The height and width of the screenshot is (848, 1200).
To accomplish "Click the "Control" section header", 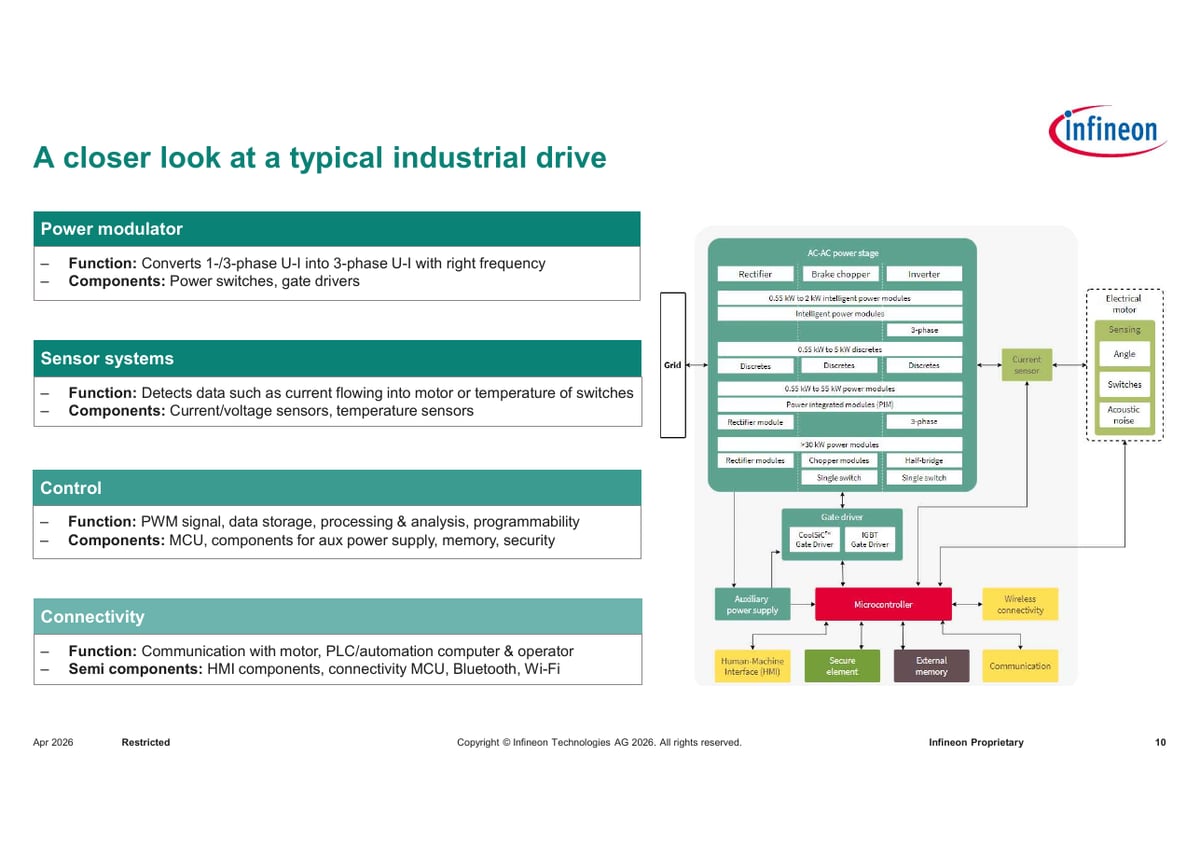I will (337, 488).
